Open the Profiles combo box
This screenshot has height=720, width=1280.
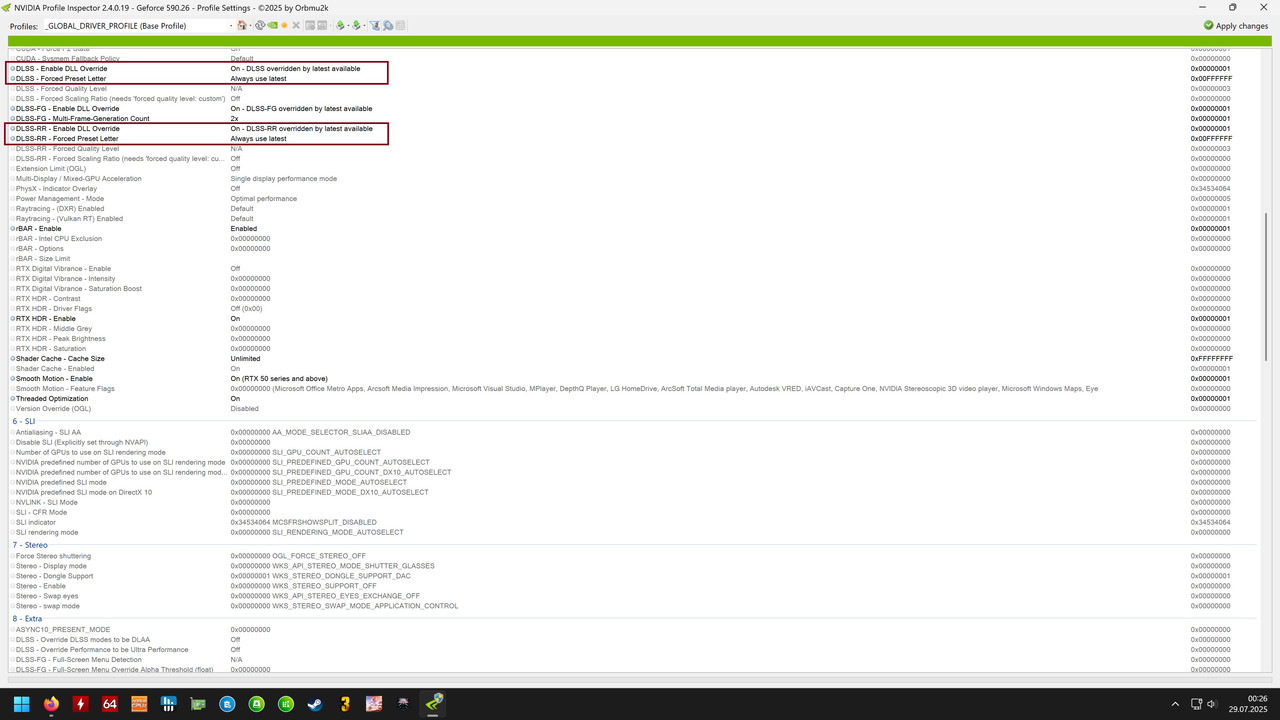click(138, 25)
